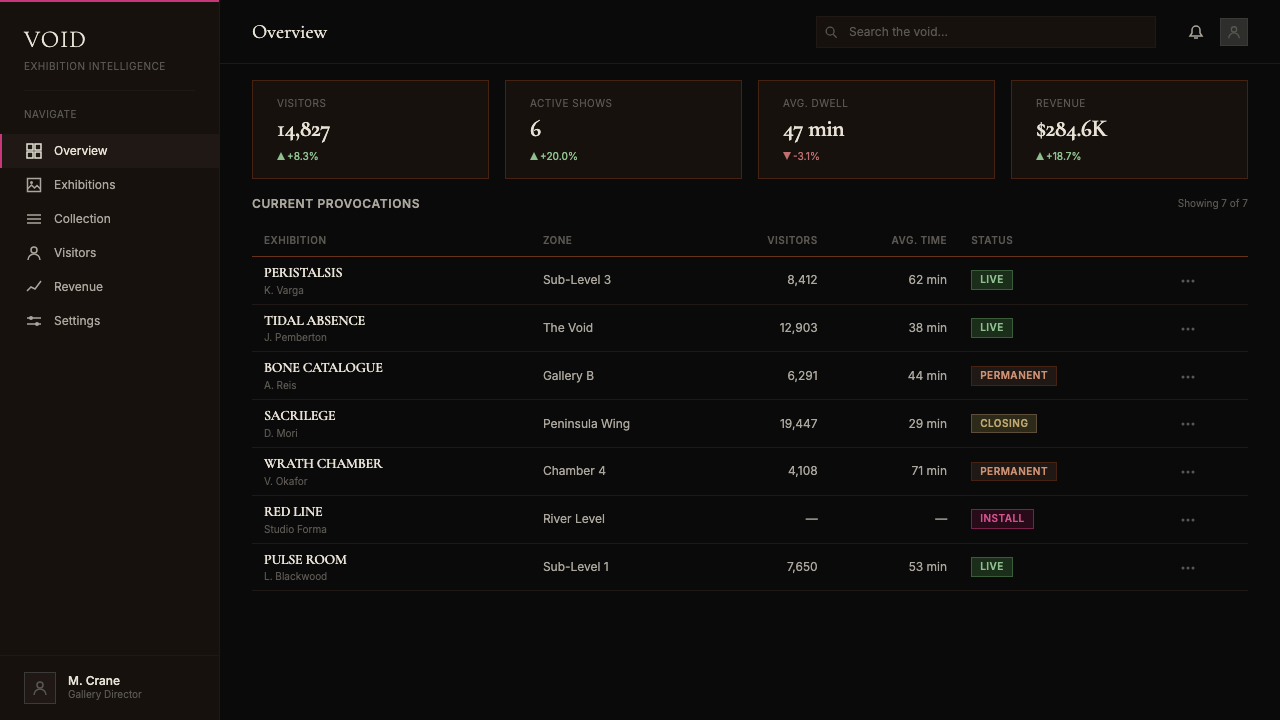Click the CLOSING badge on SACRILEGE row
The image size is (1280, 720).
1004,423
